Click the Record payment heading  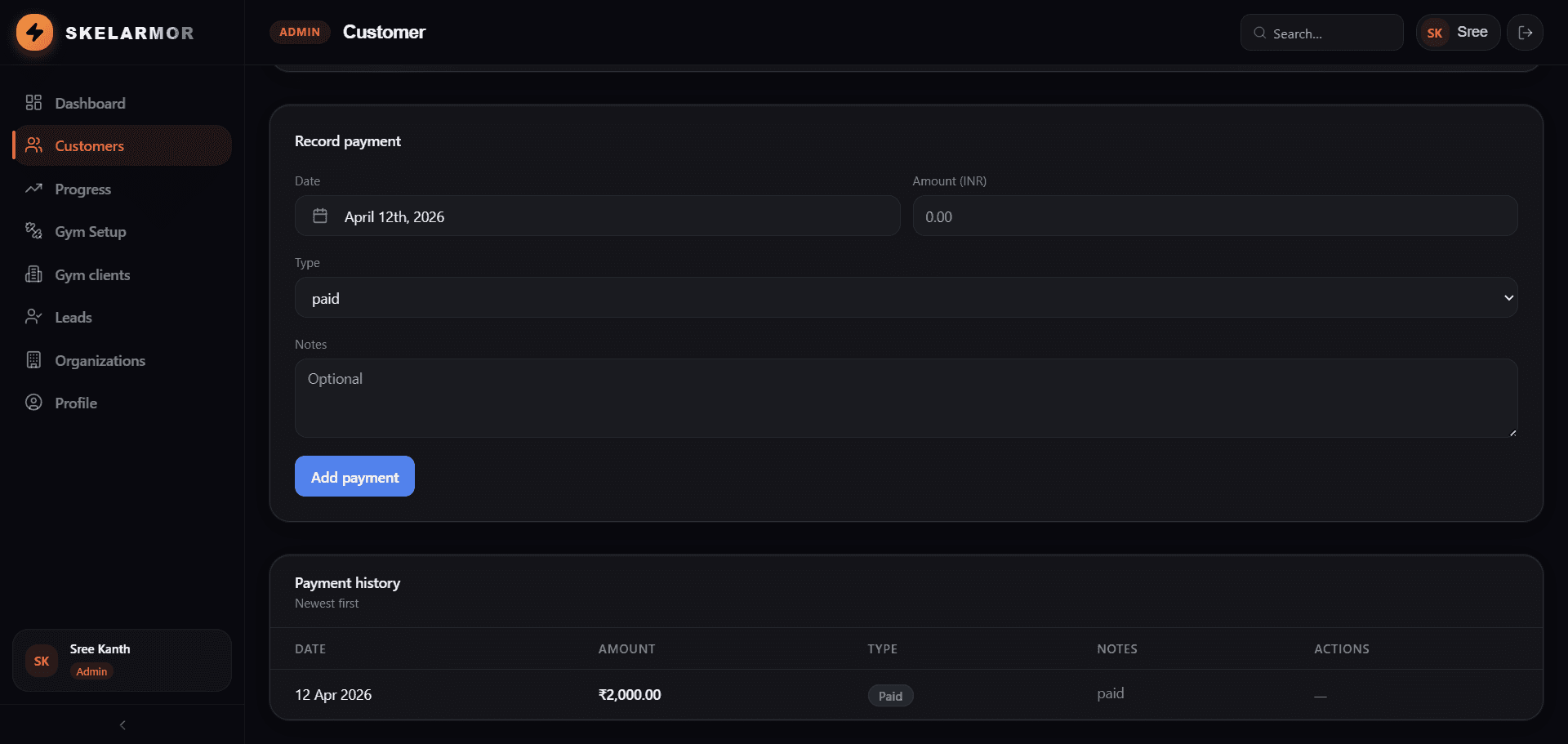point(348,140)
